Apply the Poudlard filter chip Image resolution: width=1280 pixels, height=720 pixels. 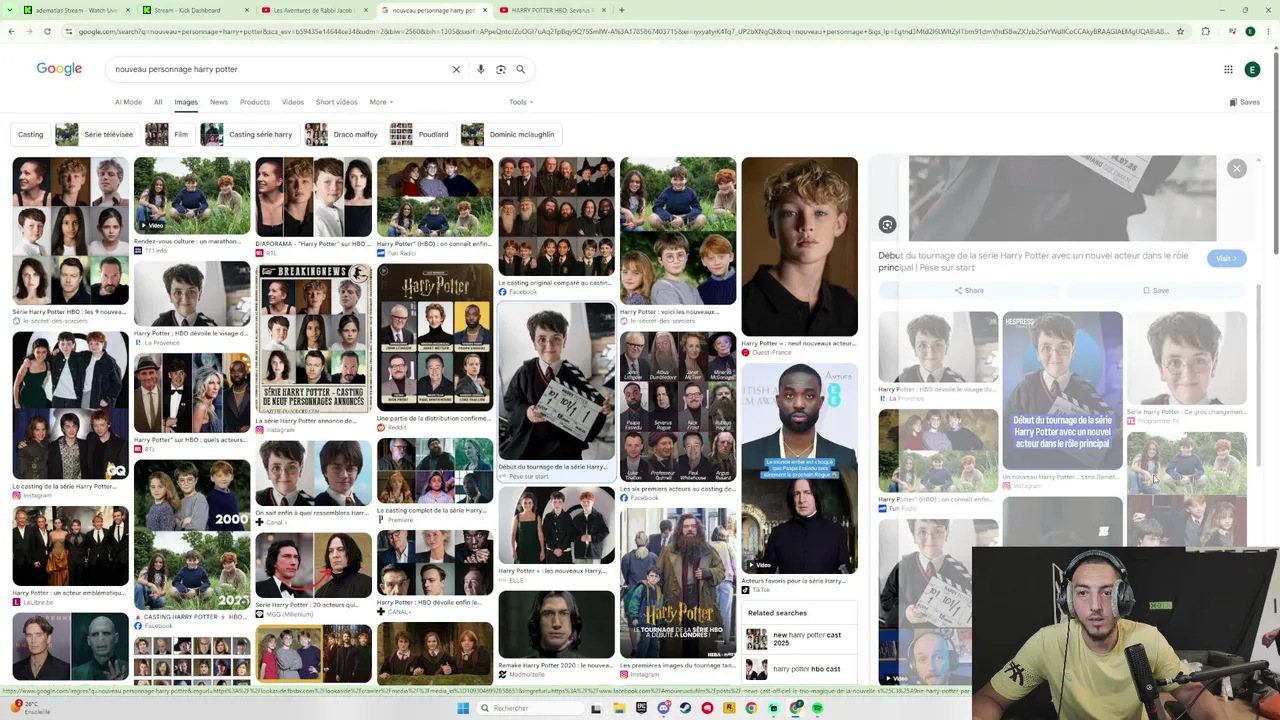click(x=422, y=134)
